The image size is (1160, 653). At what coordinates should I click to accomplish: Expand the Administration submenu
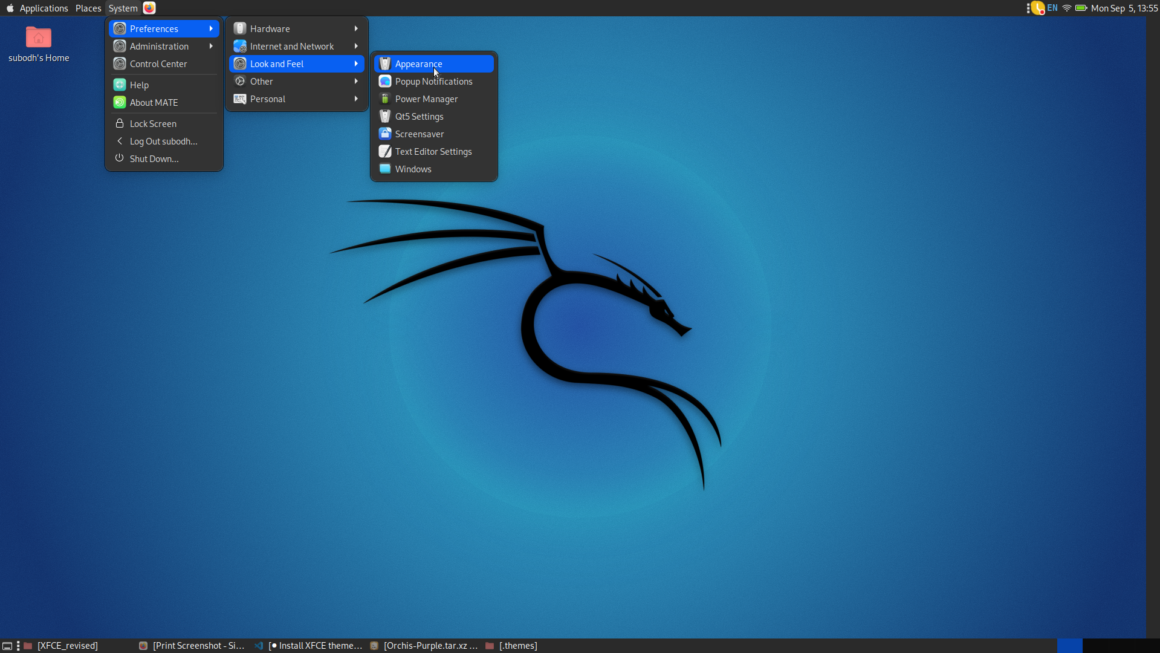158,45
